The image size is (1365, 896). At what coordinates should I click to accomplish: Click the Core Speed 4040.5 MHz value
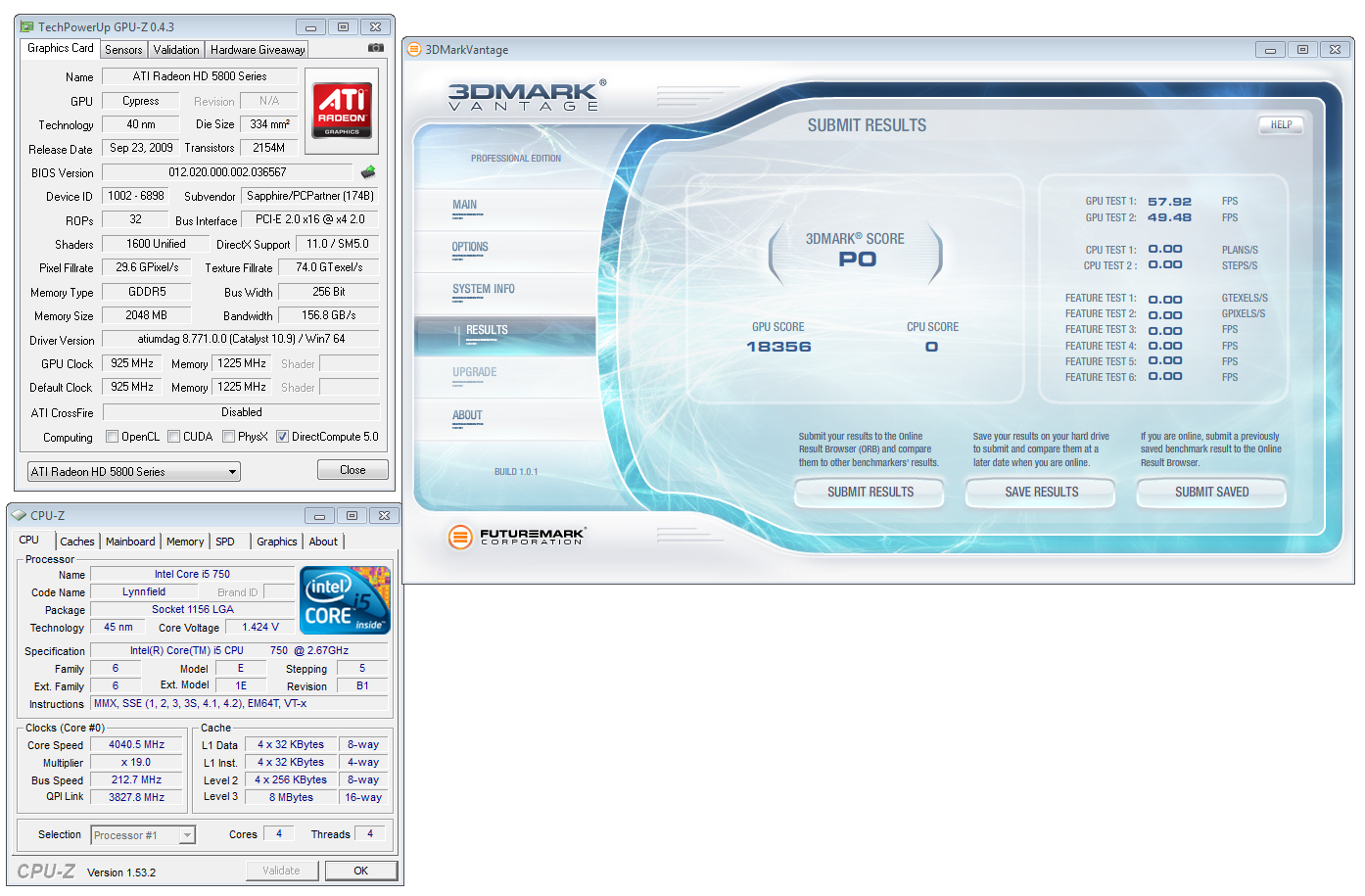click(136, 744)
